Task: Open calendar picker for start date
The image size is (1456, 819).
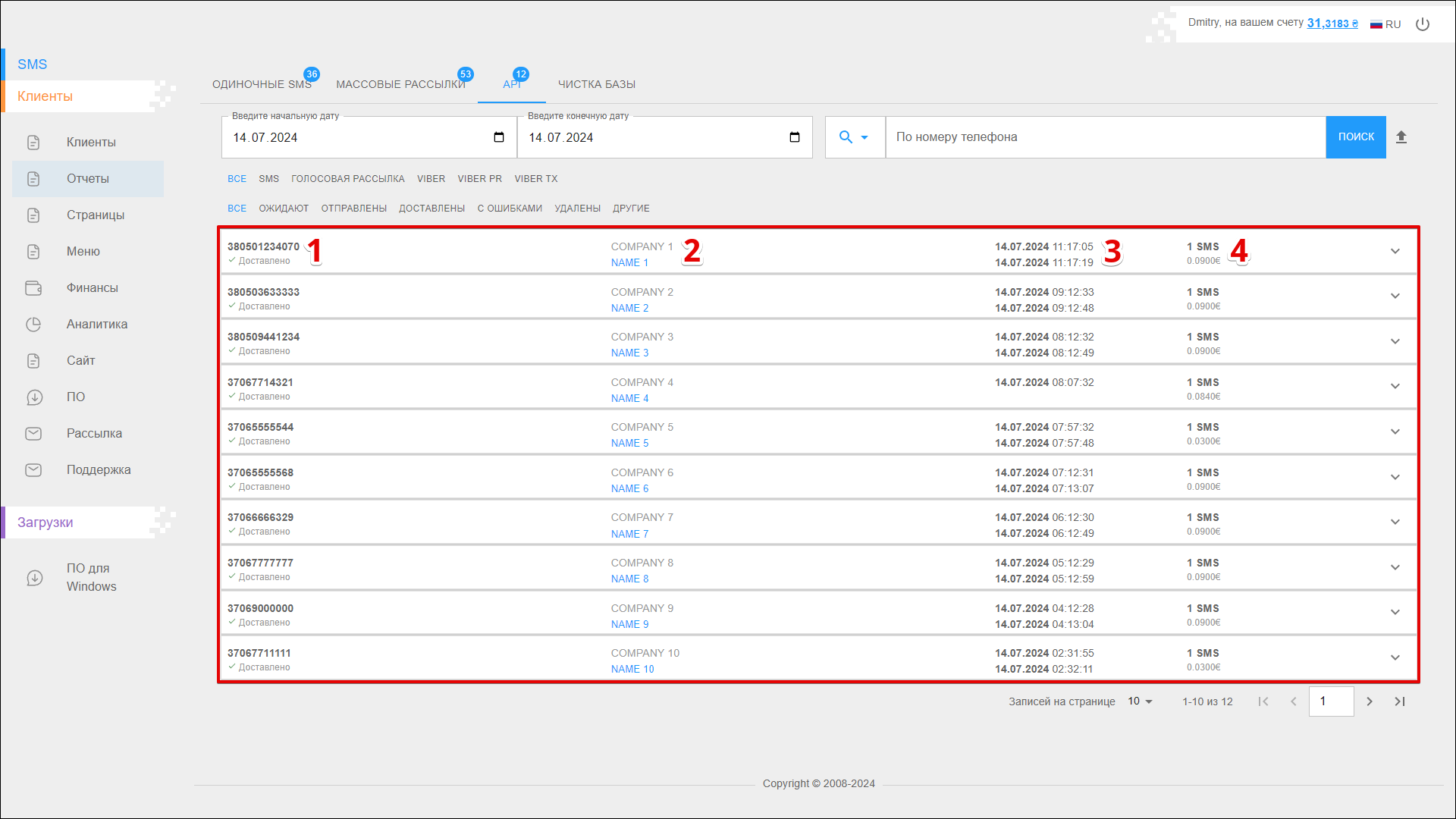Action: tap(498, 137)
